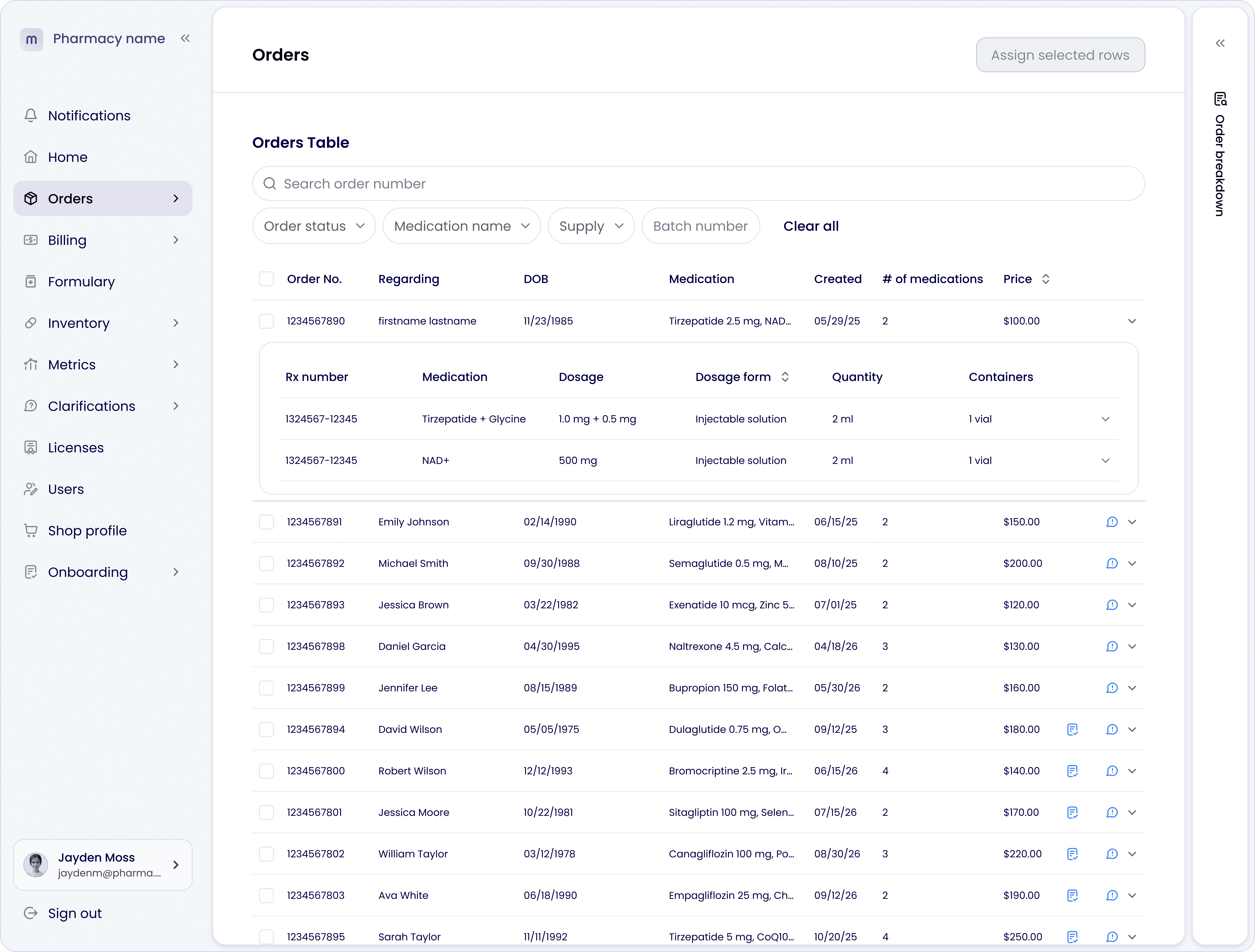
Task: Open Licenses page in sidebar
Action: (103, 448)
